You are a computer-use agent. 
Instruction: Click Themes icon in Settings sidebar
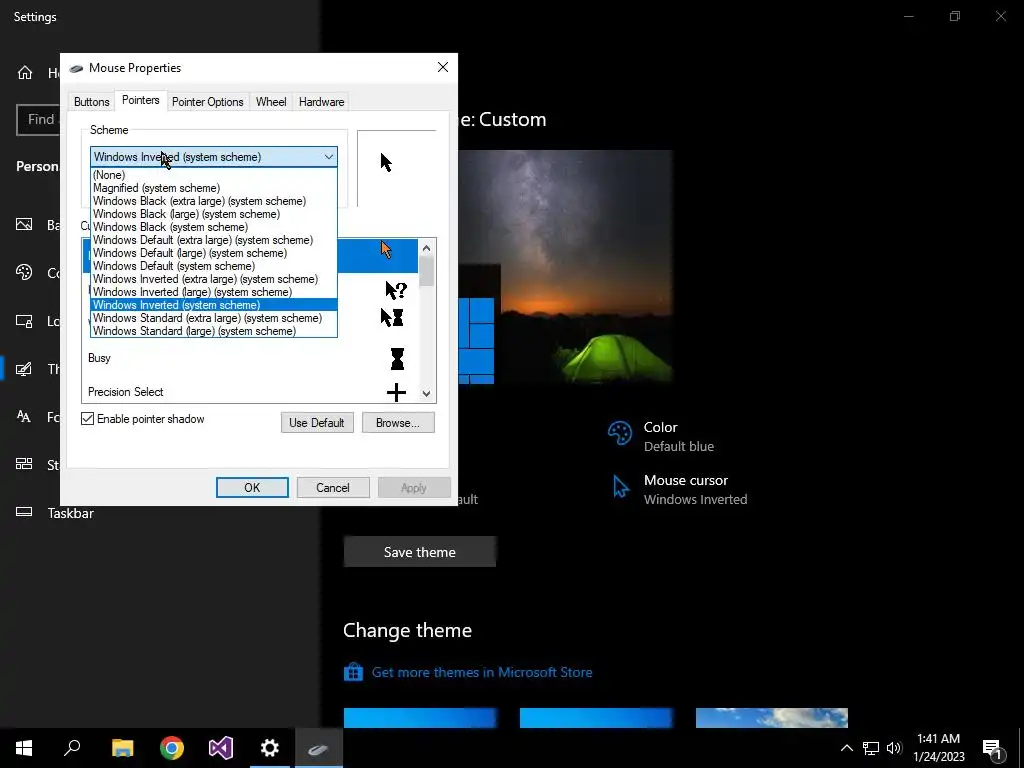coord(24,369)
